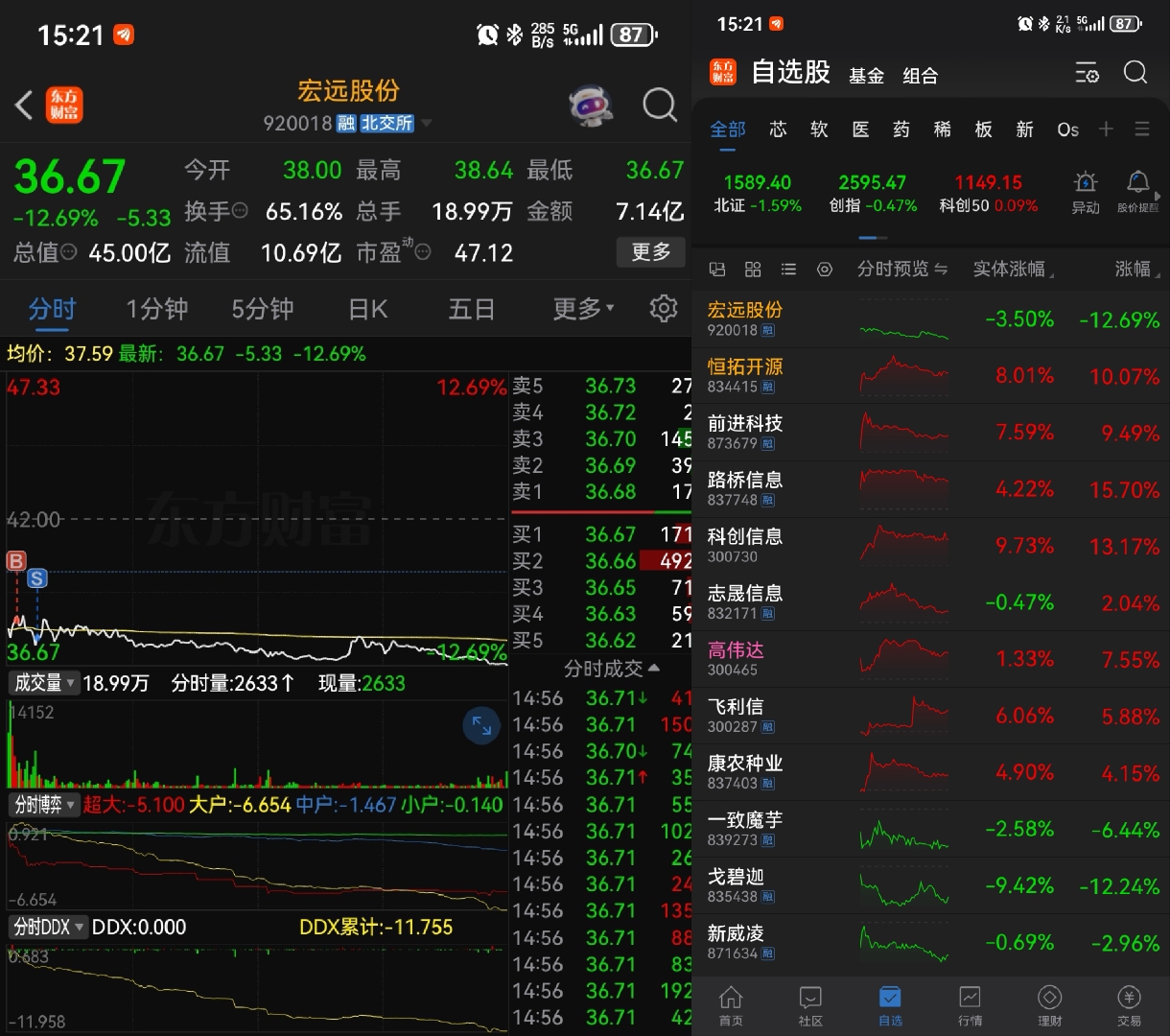Viewport: 1170px width, 1036px height.
Task: Open 成交量 indicator dropdown
Action: (43, 683)
